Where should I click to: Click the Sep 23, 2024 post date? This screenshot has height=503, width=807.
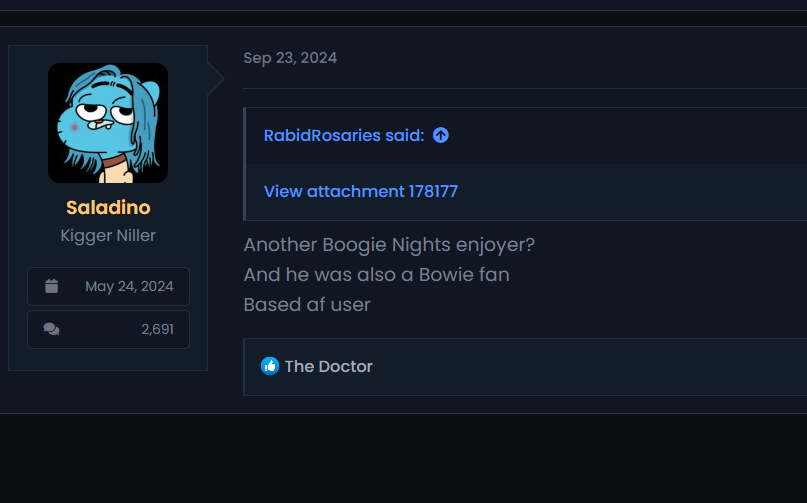coord(290,58)
